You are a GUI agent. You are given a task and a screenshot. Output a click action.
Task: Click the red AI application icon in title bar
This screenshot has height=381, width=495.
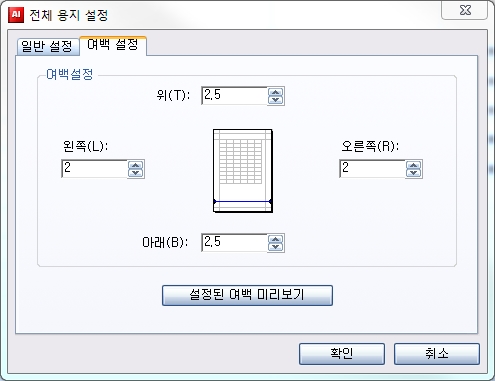[16, 15]
